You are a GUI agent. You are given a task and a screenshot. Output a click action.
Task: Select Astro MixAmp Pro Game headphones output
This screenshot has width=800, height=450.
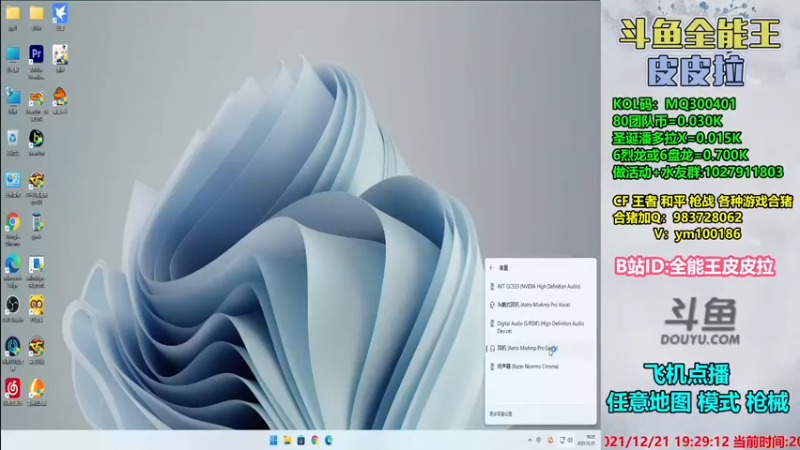pyautogui.click(x=540, y=348)
